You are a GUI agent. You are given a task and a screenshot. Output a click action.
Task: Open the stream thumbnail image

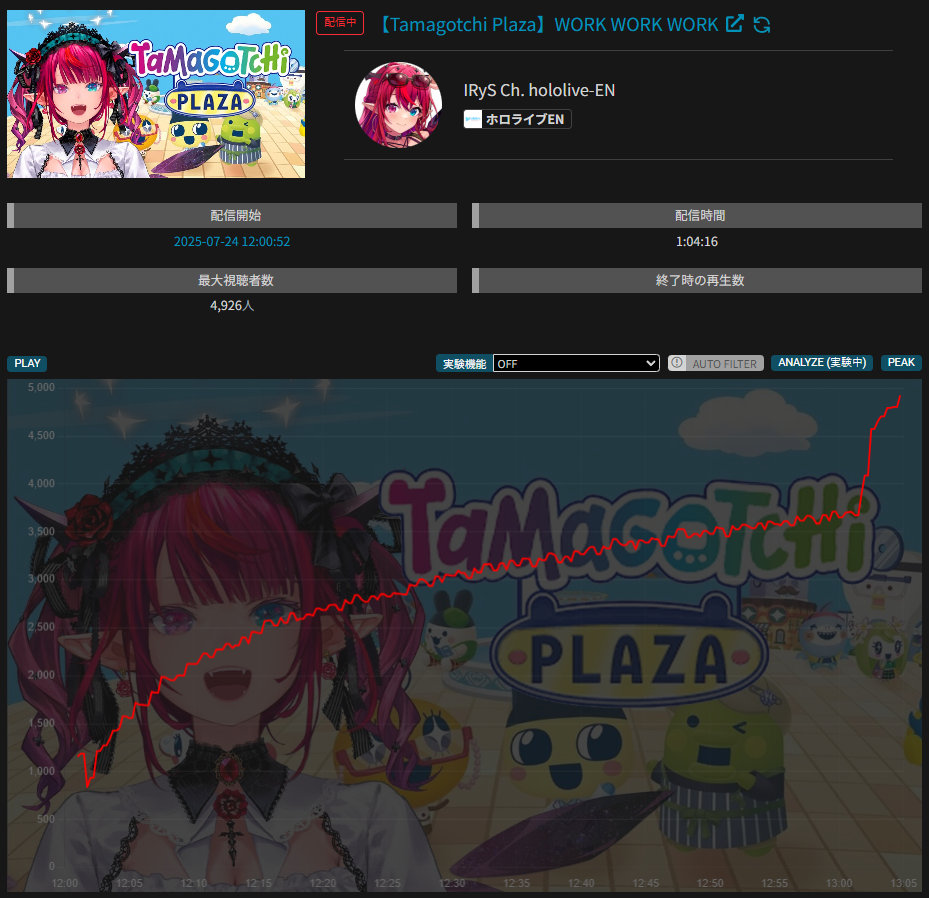156,94
